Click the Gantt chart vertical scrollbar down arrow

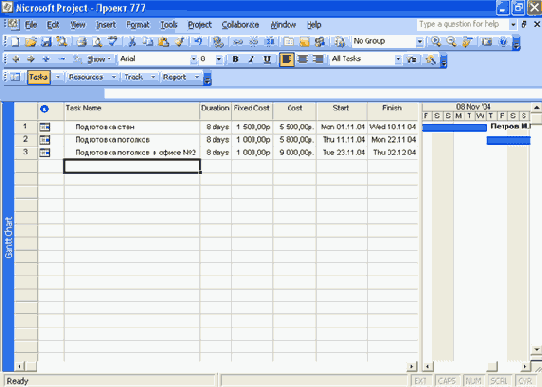coord(536,350)
